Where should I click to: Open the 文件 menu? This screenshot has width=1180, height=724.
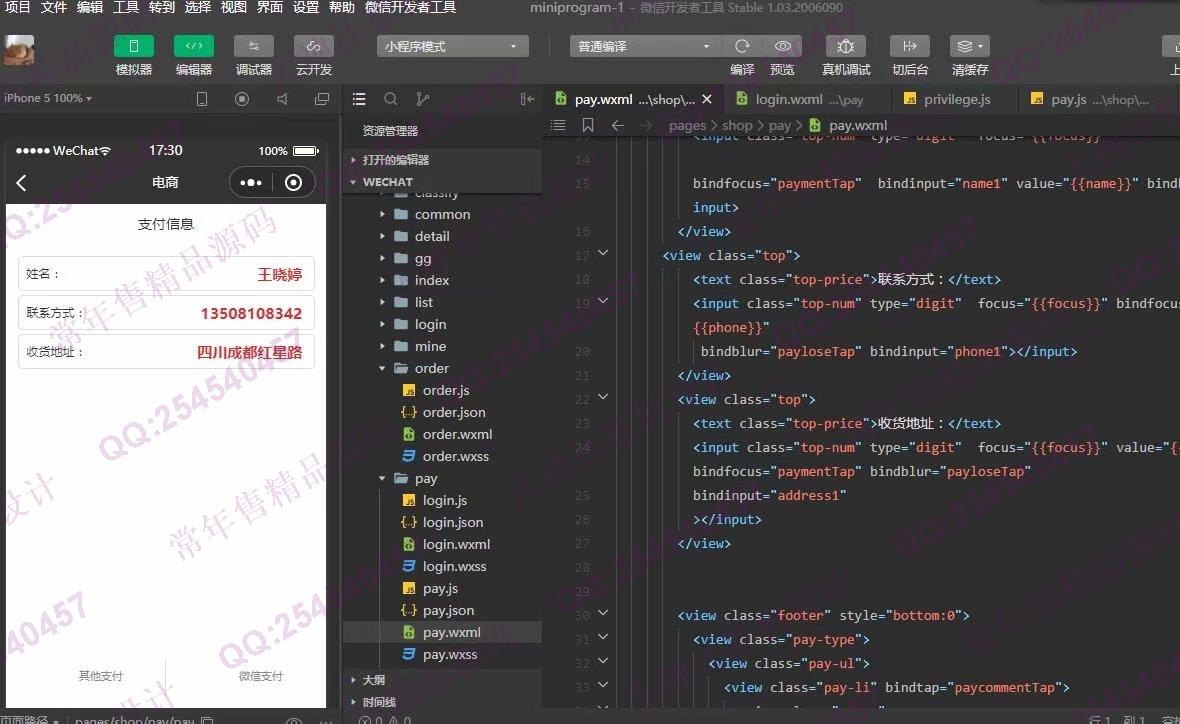pyautogui.click(x=53, y=8)
